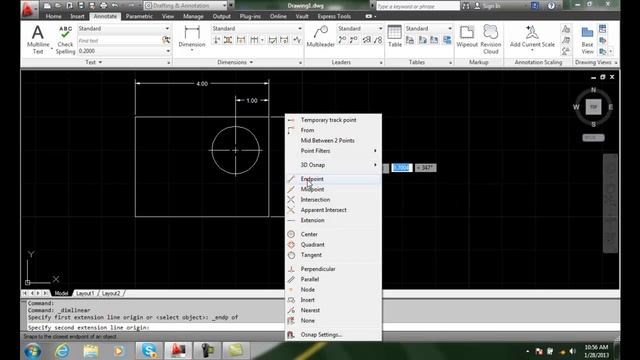640x360 pixels.
Task: Click the Find text search icon
Action: pos(166,40)
